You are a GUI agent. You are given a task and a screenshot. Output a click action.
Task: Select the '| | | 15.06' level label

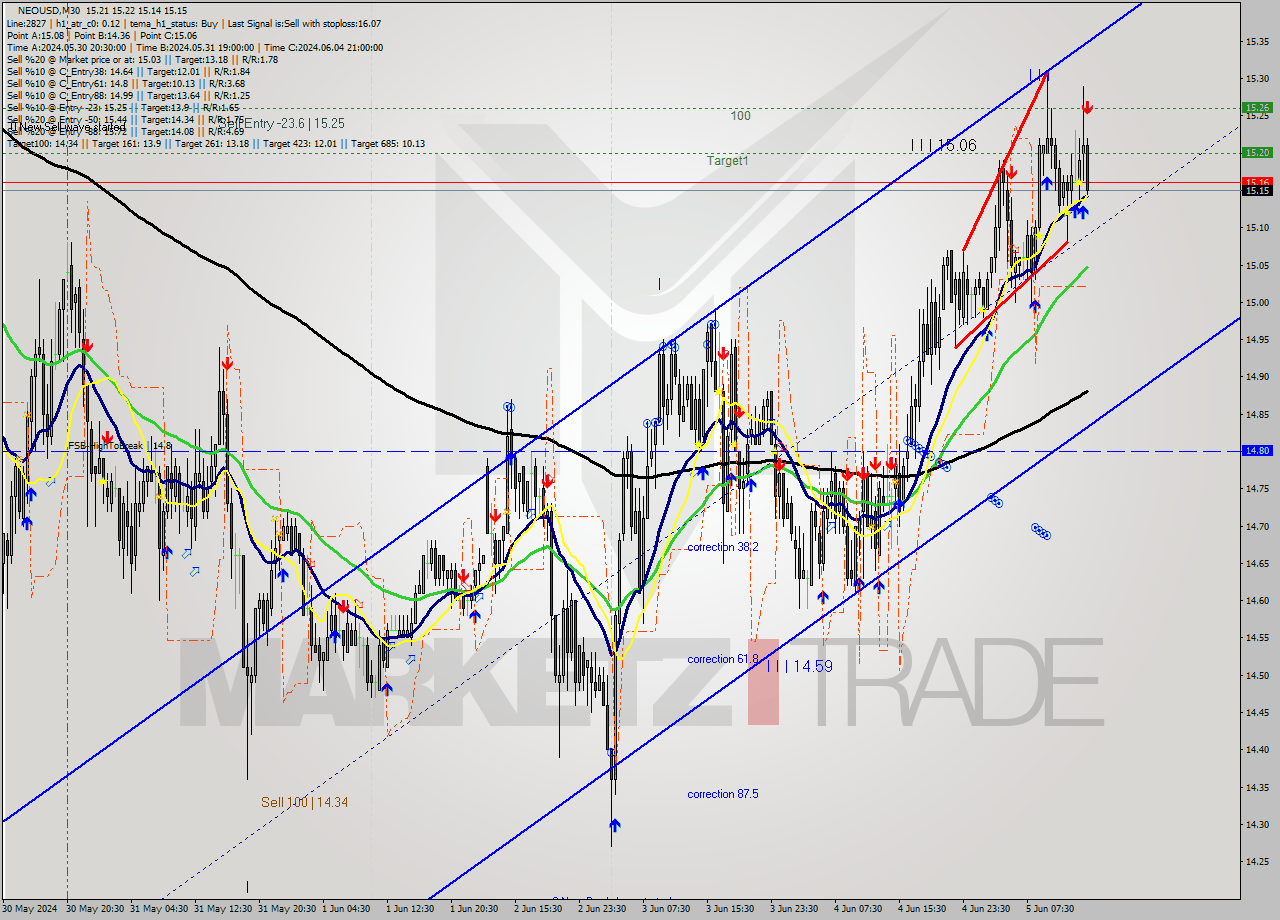[x=943, y=145]
